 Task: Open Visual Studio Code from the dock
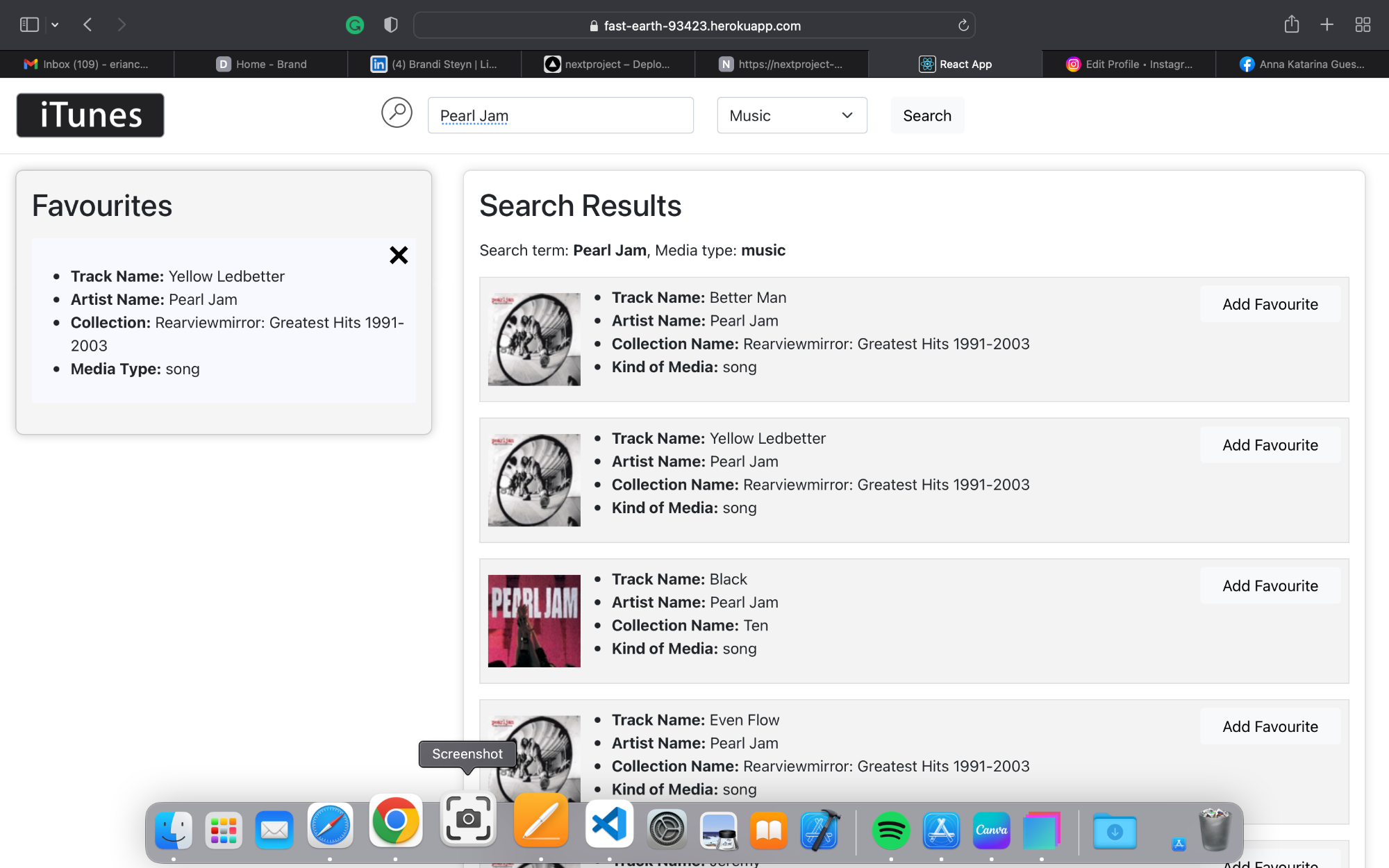pyautogui.click(x=609, y=824)
